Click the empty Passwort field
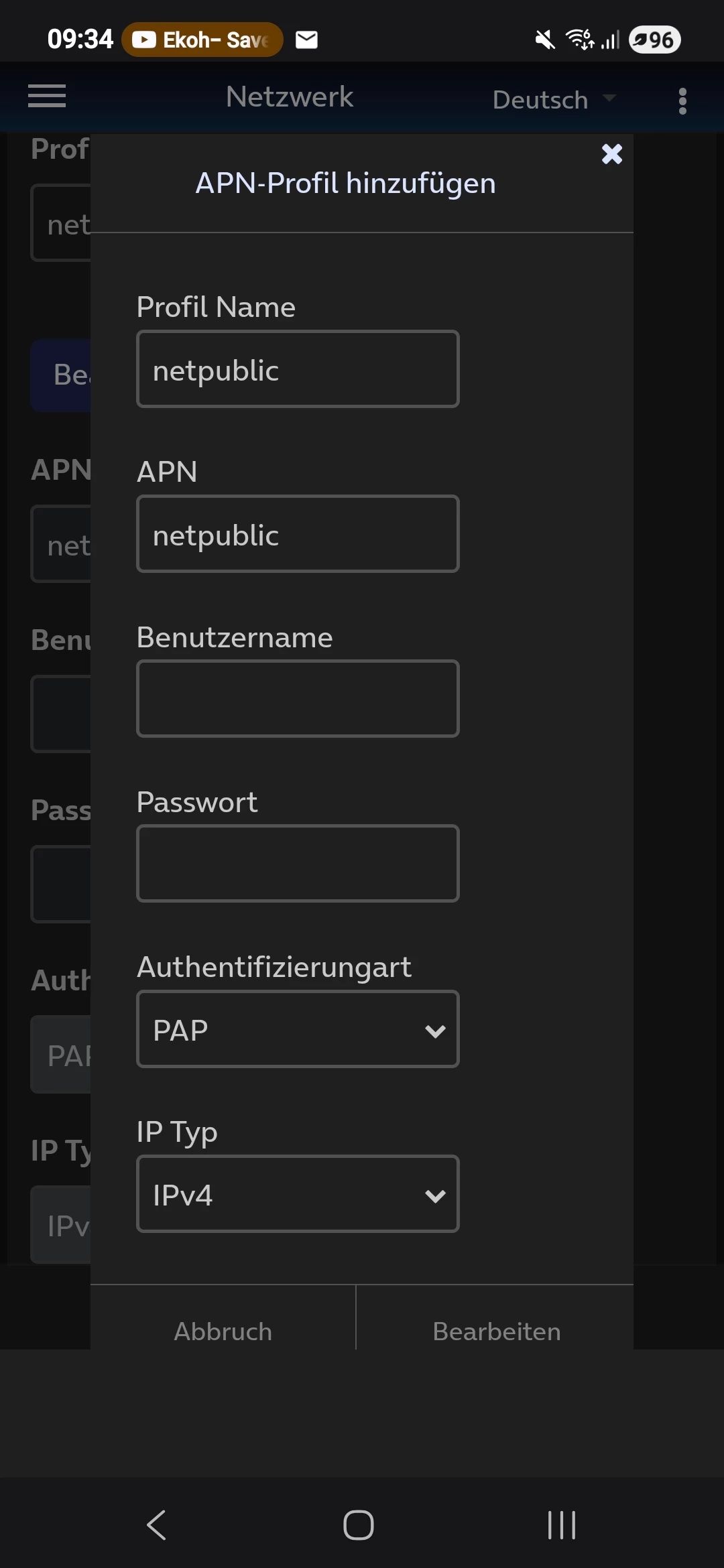 pos(298,864)
